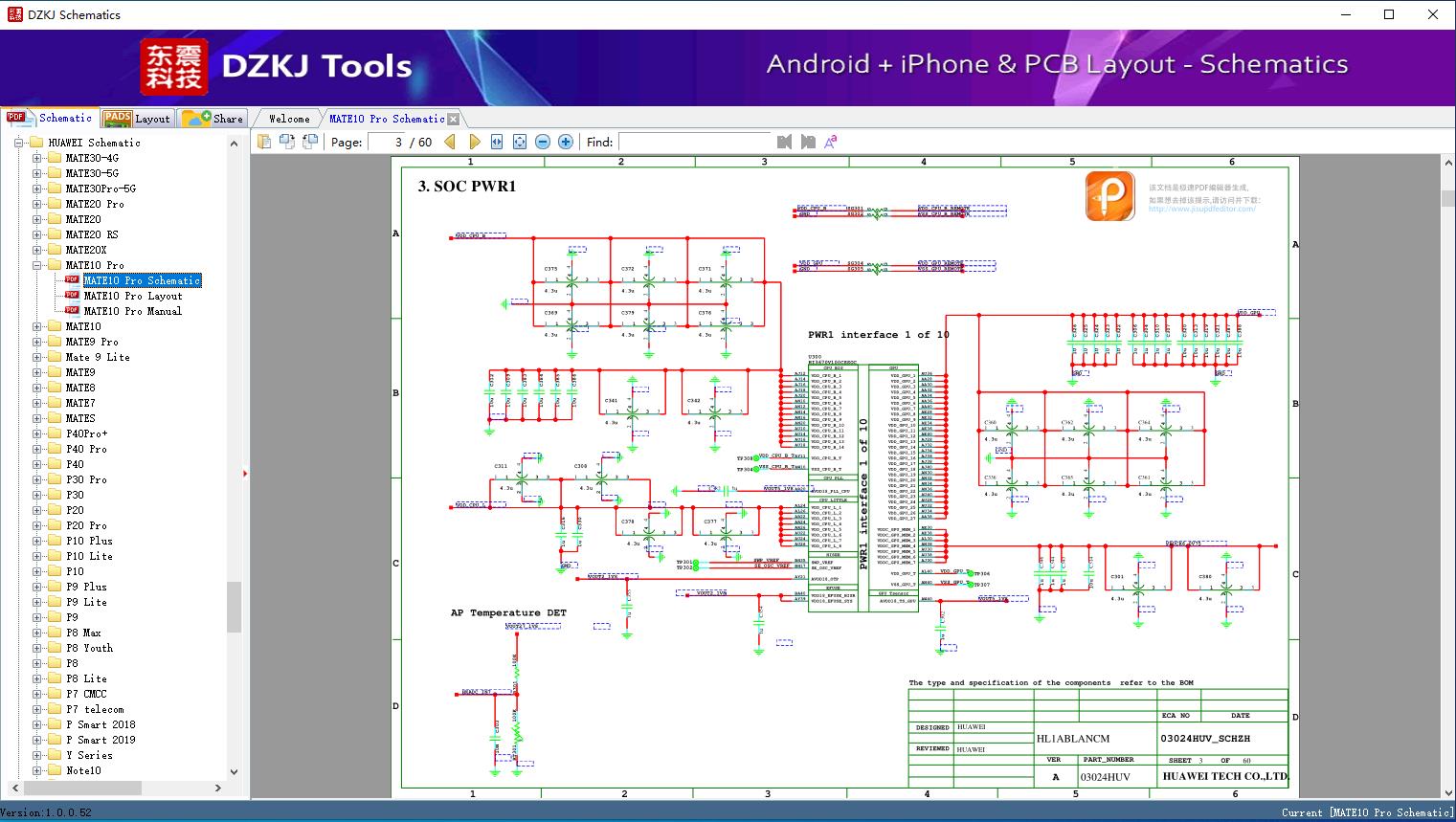Select the P Smart 2019 folder
The height and width of the screenshot is (822, 1456).
click(x=101, y=740)
